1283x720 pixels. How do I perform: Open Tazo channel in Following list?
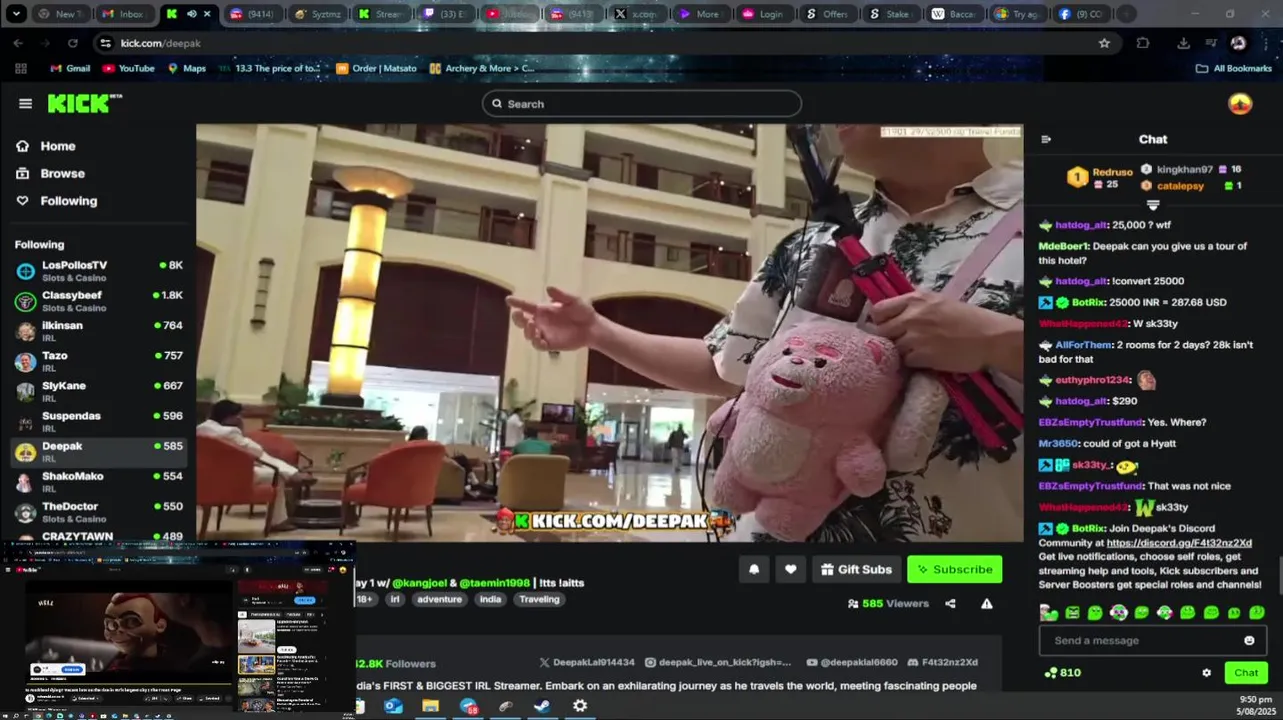point(98,361)
